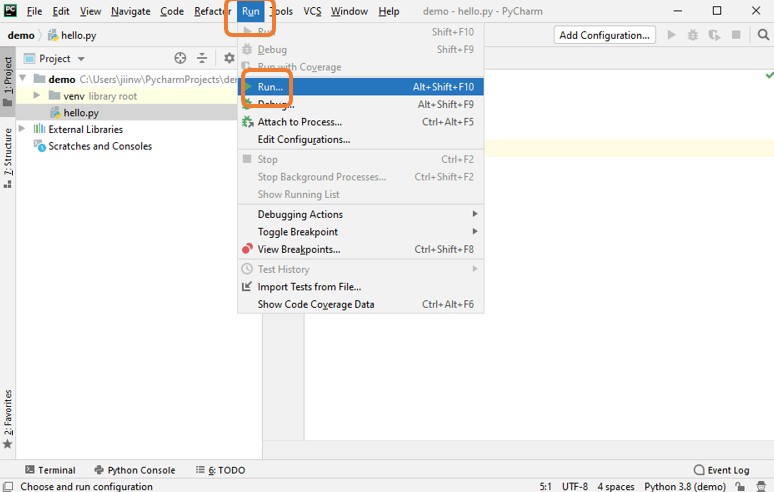
Task: Click the Run with Coverage toolbar icon
Action: point(714,35)
